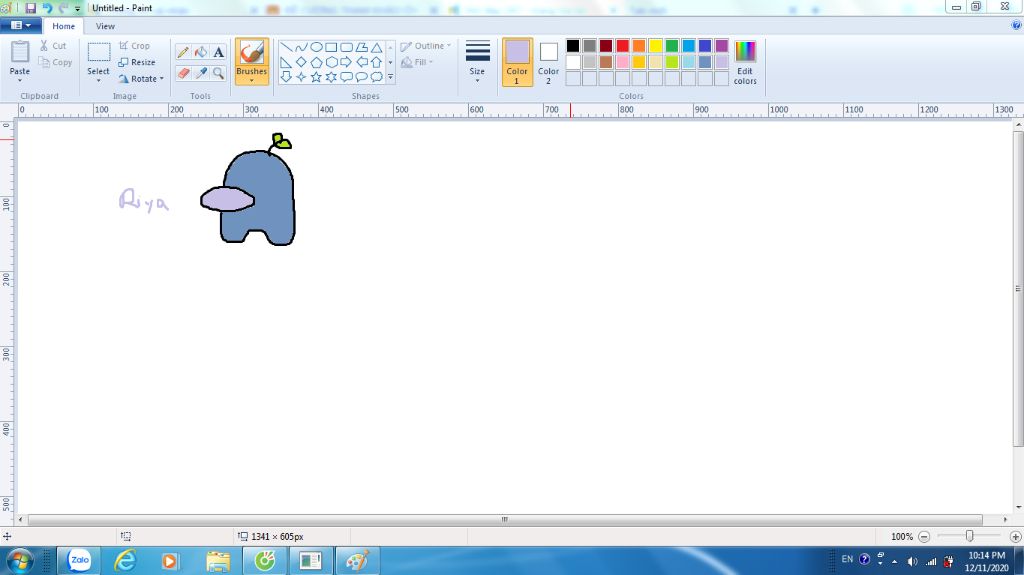This screenshot has width=1024, height=575.
Task: Choose the Four-point star shape
Action: pos(301,77)
